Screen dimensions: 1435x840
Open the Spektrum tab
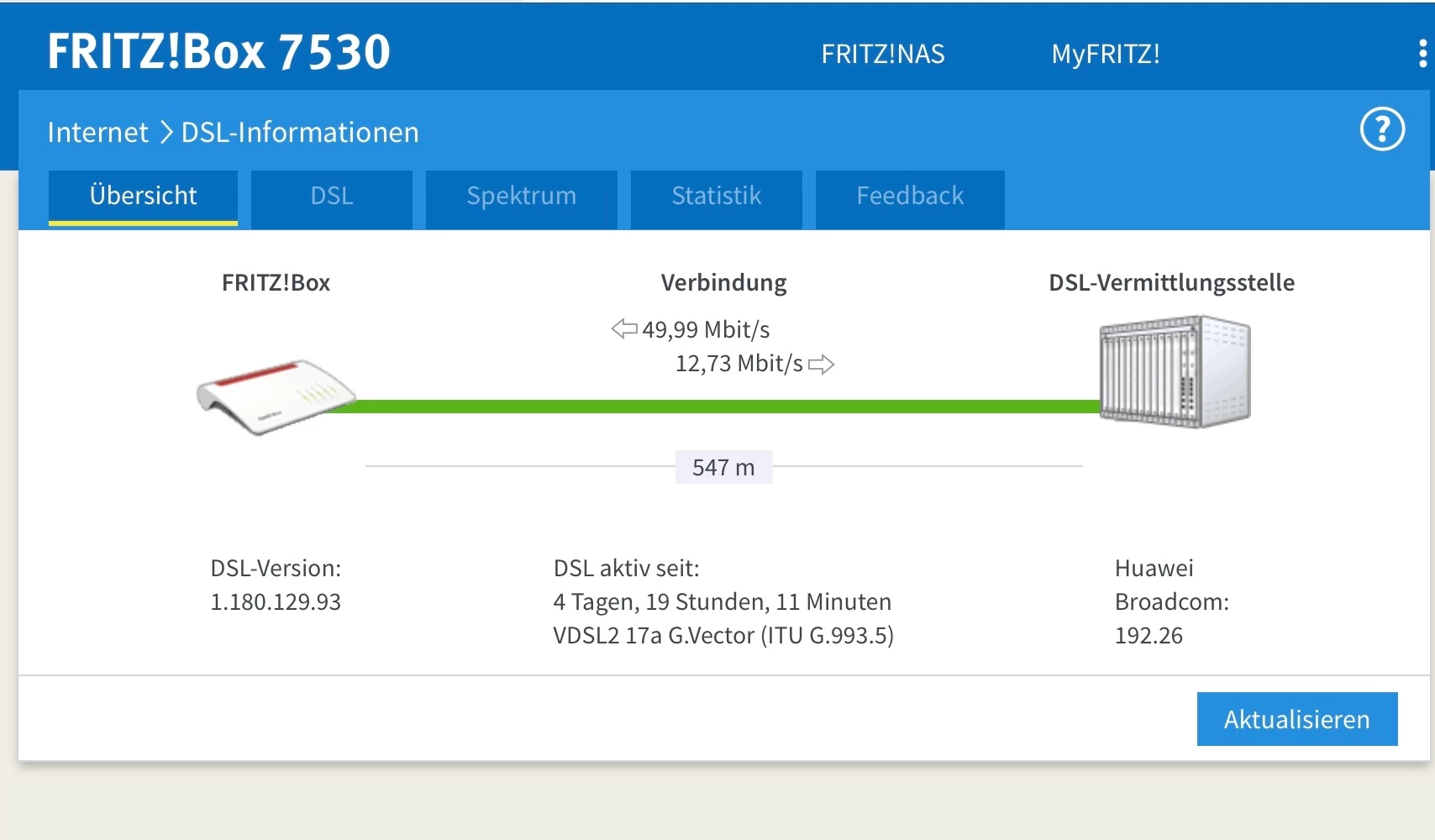[x=521, y=197]
